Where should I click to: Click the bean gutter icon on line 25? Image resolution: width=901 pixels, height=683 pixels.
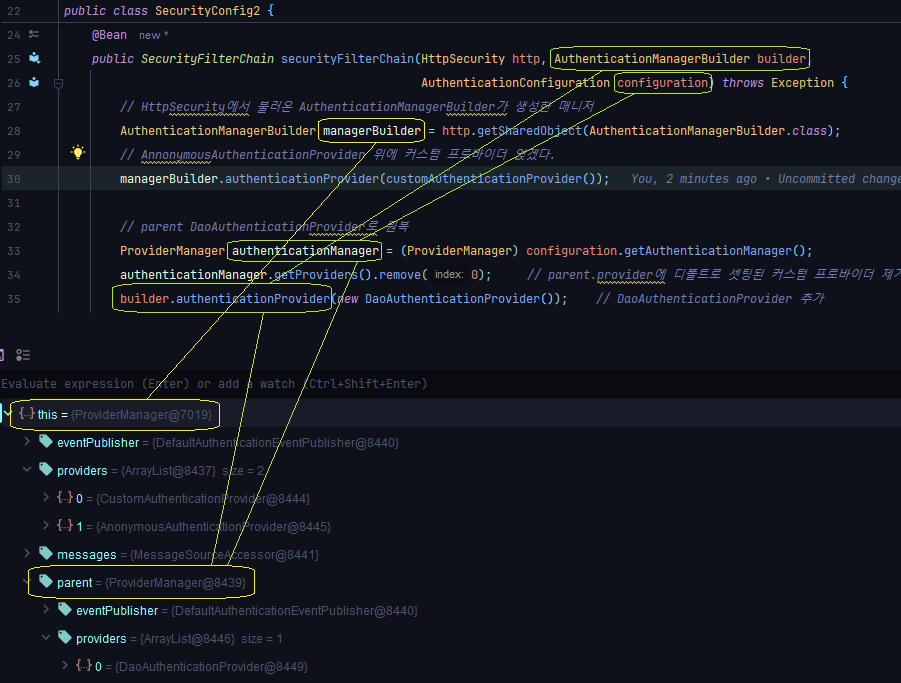(34, 58)
